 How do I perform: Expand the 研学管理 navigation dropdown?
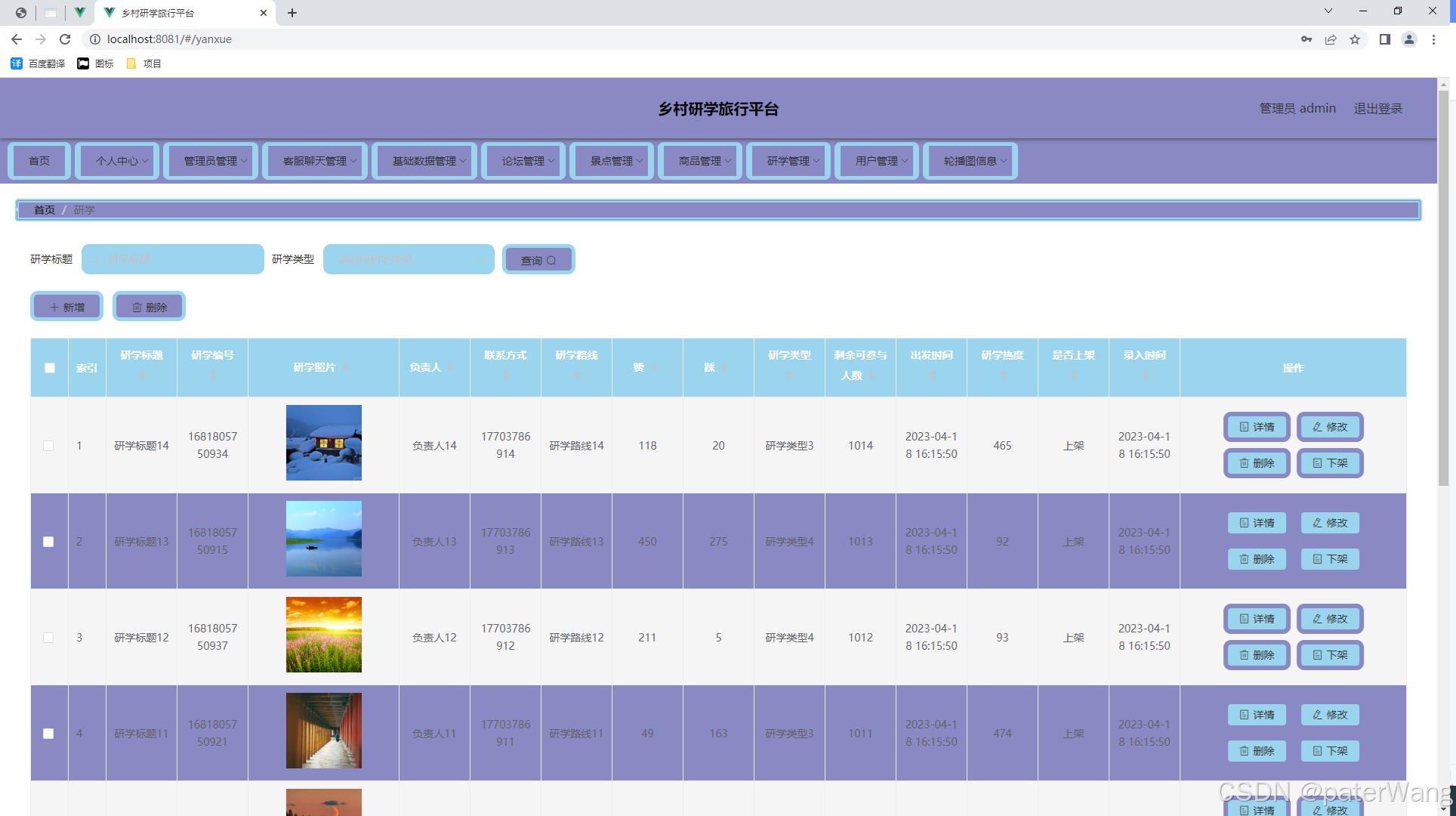point(788,161)
